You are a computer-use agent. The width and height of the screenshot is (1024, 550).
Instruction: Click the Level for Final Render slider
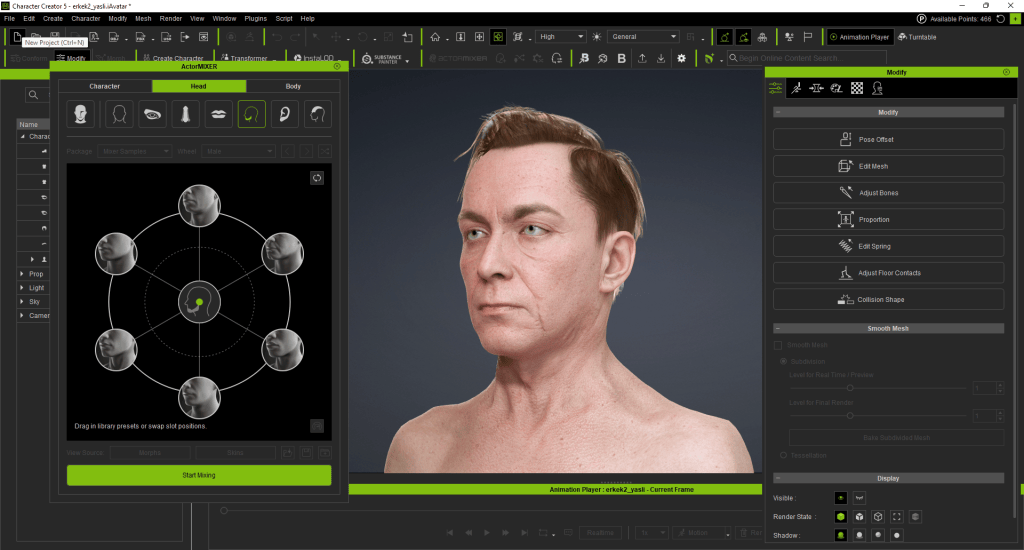tap(877, 415)
